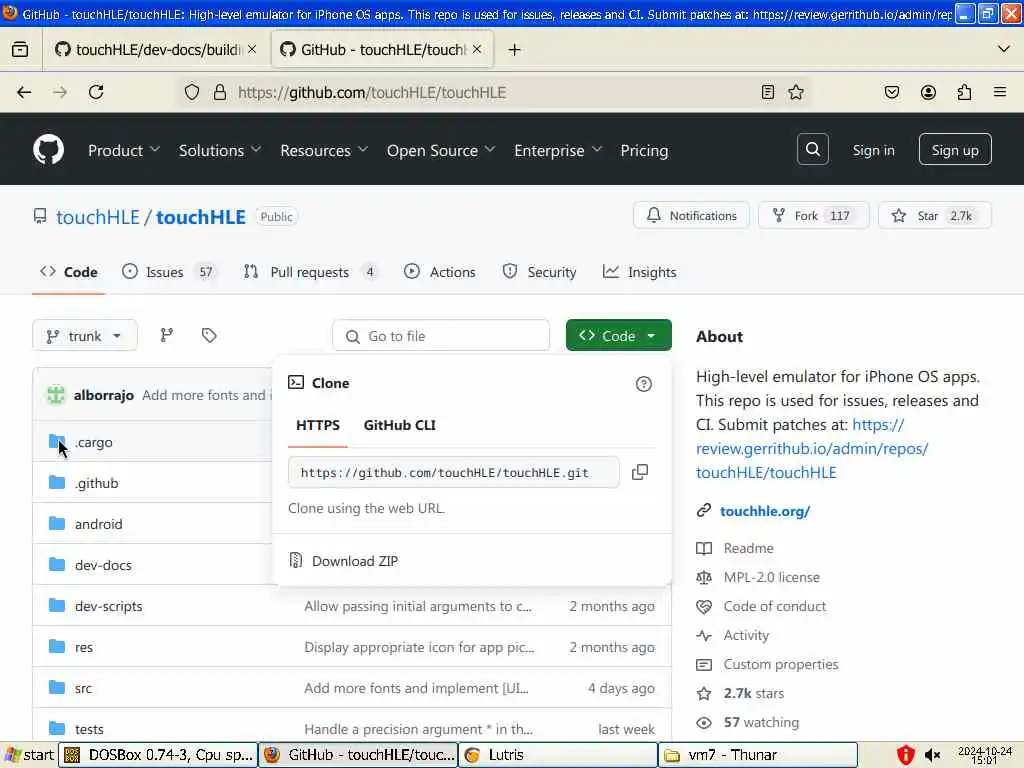Open the Pull requests tab
Image resolution: width=1024 pixels, height=768 pixels.
[310, 272]
